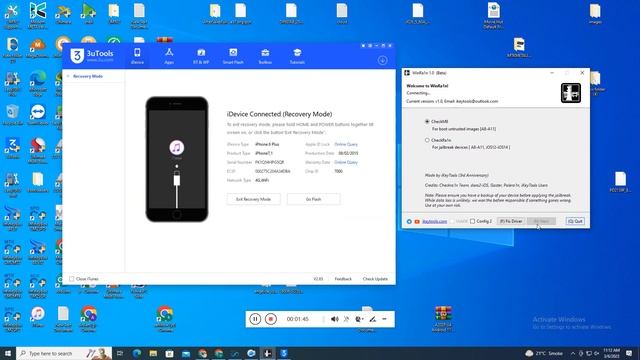Open the notification center
640x360 pixels.
pos(629,353)
